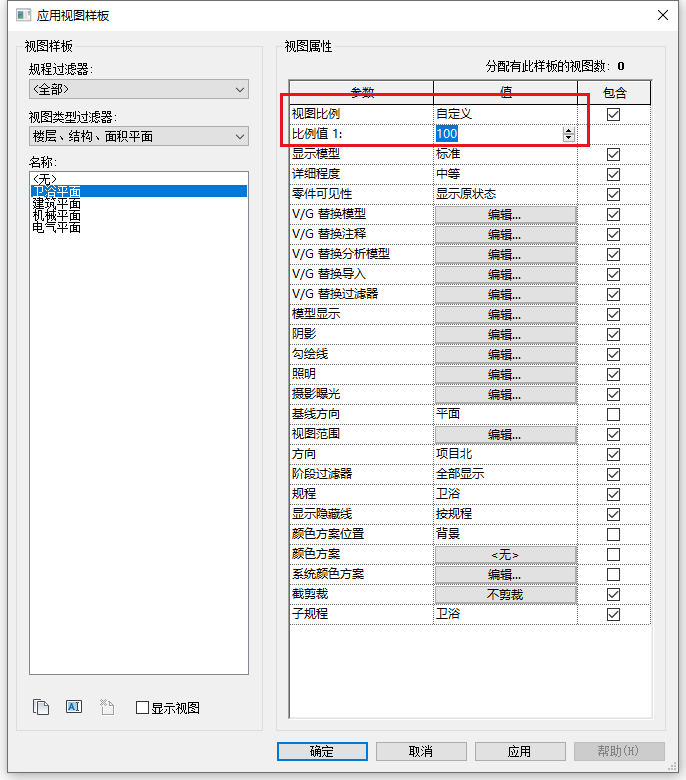Image resolution: width=686 pixels, height=780 pixels.
Task: Click 编辑 button for 模型显示
Action: pyautogui.click(x=505, y=314)
